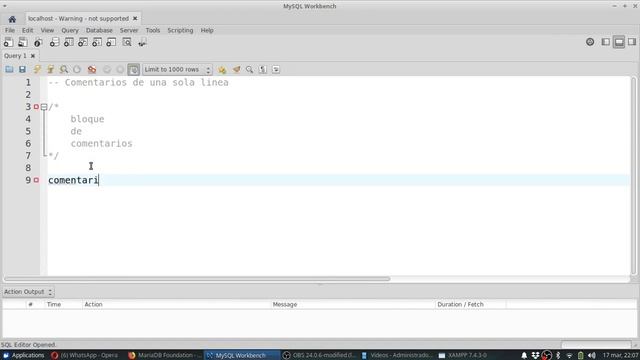The image size is (640, 360).
Task: Click the editor horizontal scrollbar
Action: 198,279
